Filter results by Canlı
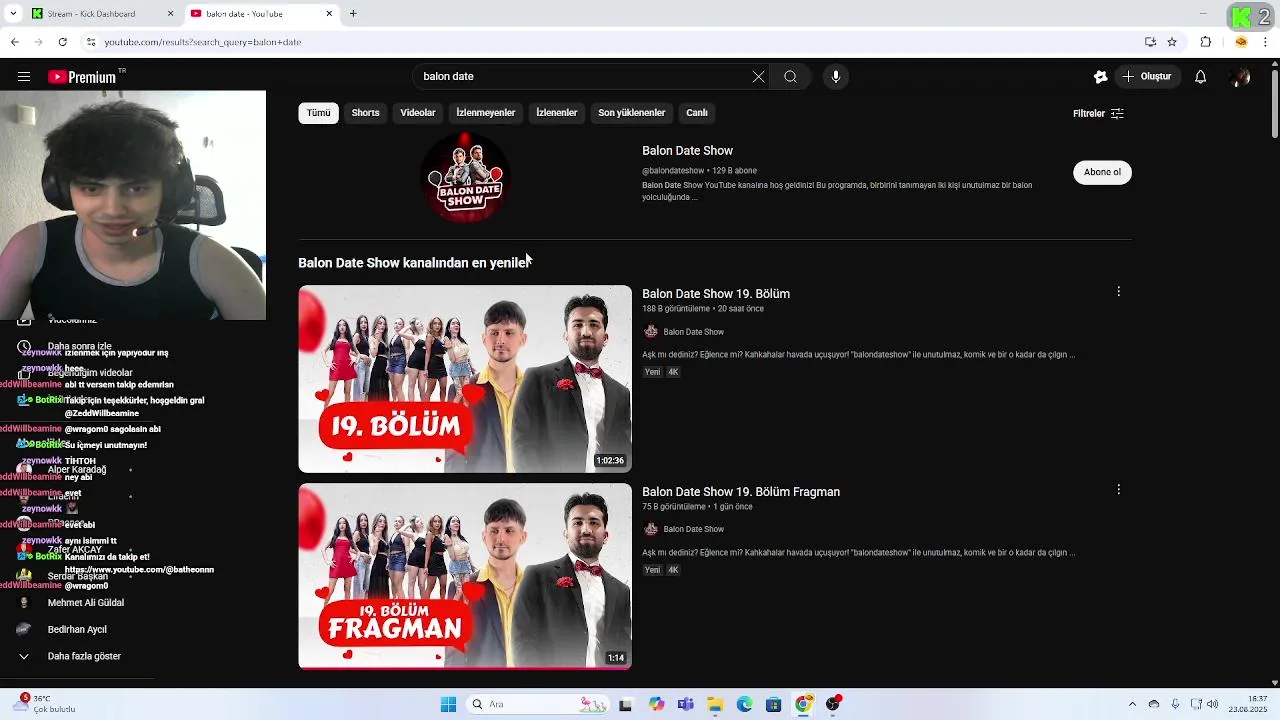 (697, 113)
